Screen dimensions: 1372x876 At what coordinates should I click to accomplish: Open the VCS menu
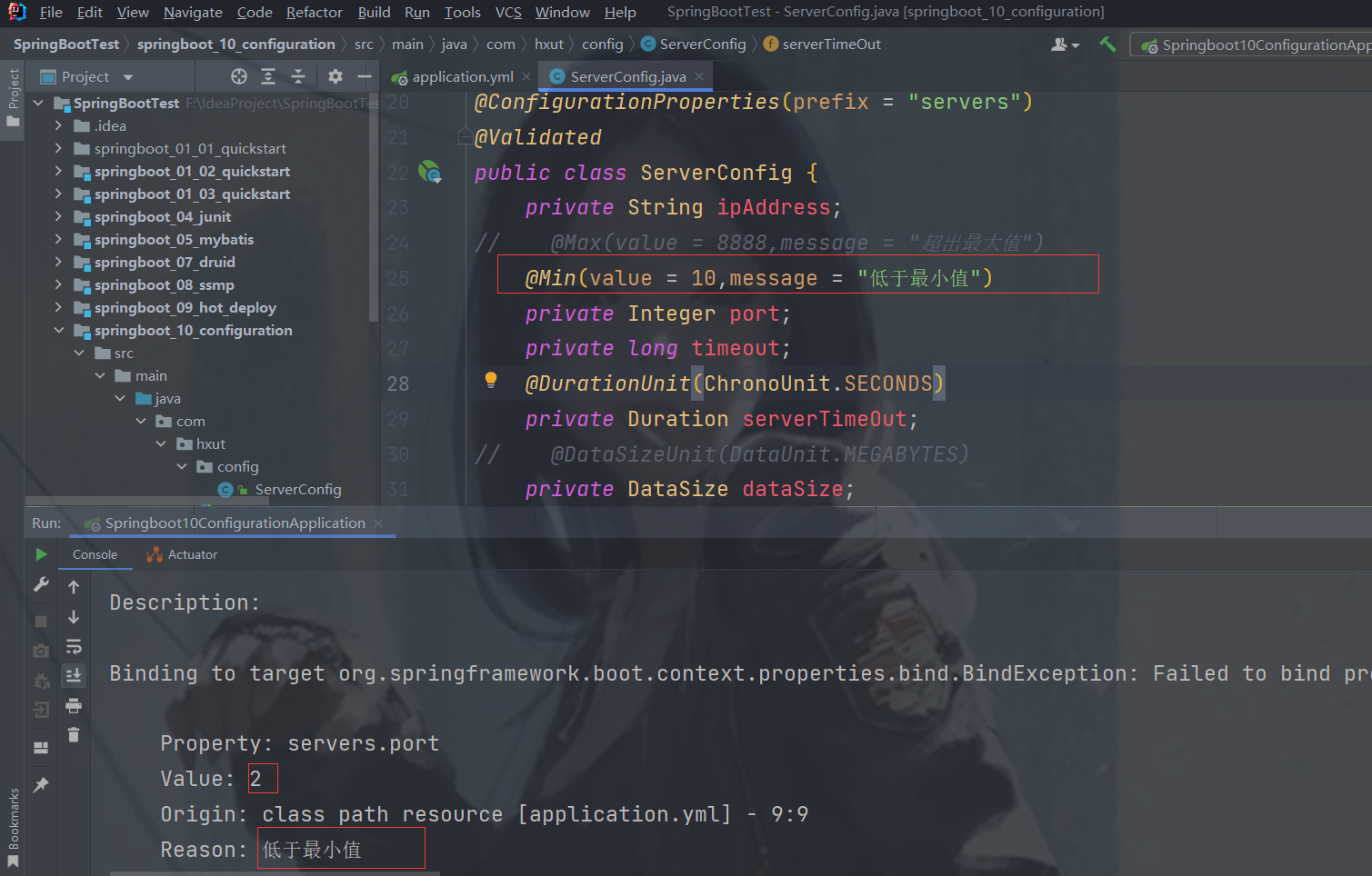[x=508, y=12]
